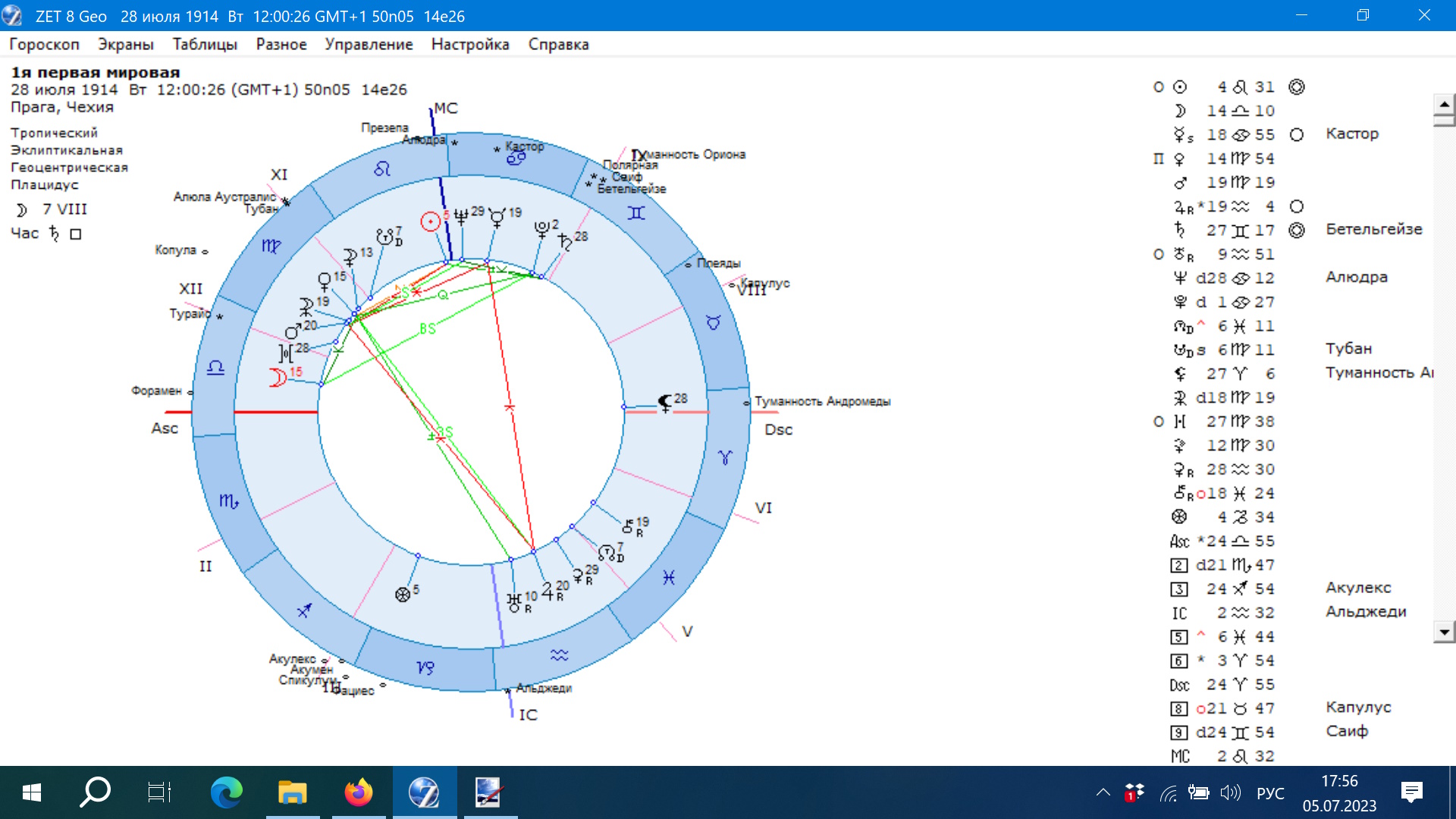The height and width of the screenshot is (819, 1456).
Task: Click the planet table scrollbar thumb
Action: [1444, 119]
